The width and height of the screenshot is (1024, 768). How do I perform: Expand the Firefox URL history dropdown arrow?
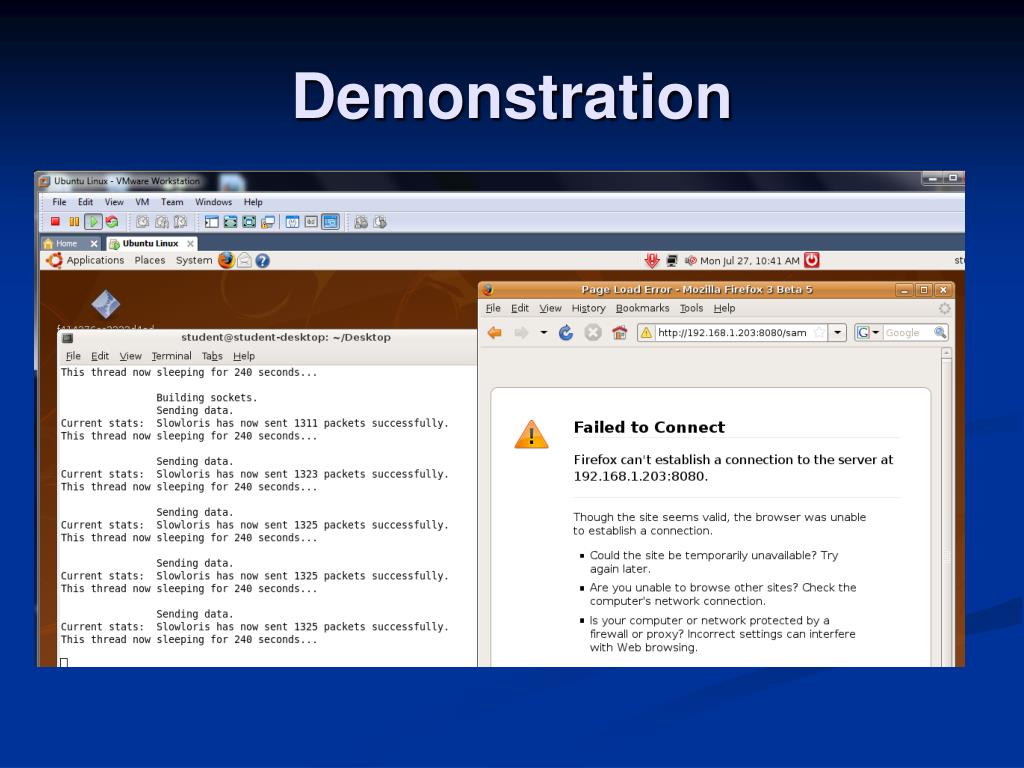837,333
